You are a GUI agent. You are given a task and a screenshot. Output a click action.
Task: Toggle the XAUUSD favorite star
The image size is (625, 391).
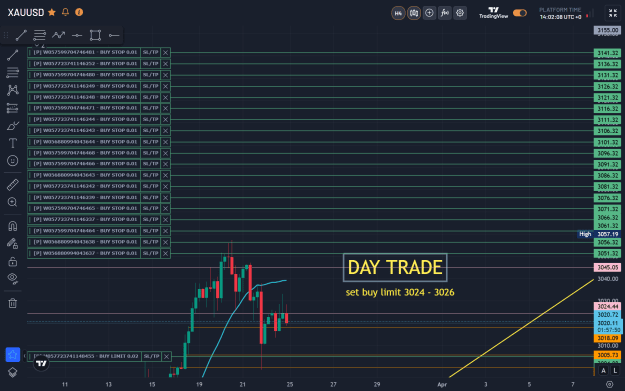coord(52,12)
